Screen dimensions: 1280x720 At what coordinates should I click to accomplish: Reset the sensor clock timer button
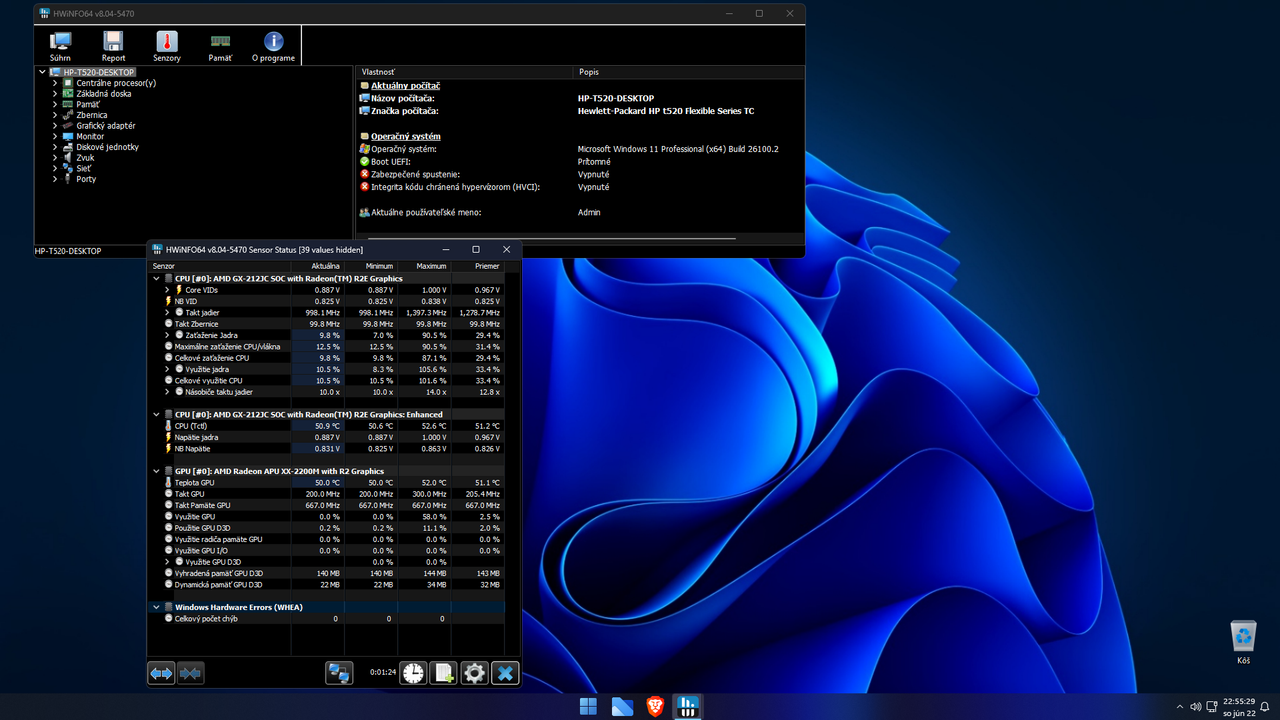[x=413, y=673]
